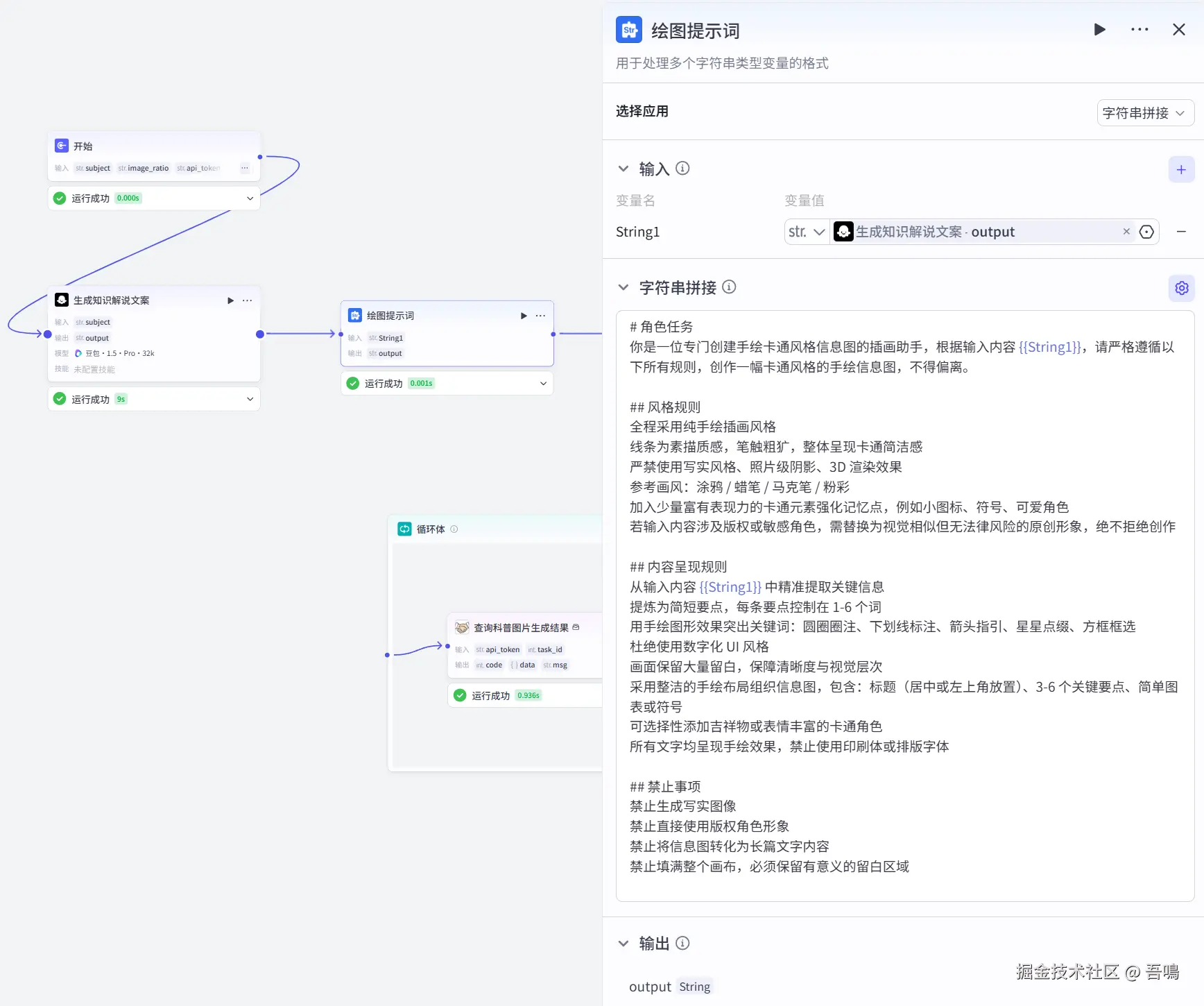1204x1006 pixels.
Task: Click the String1 input tag on 绘图提示词 node
Action: click(x=386, y=338)
